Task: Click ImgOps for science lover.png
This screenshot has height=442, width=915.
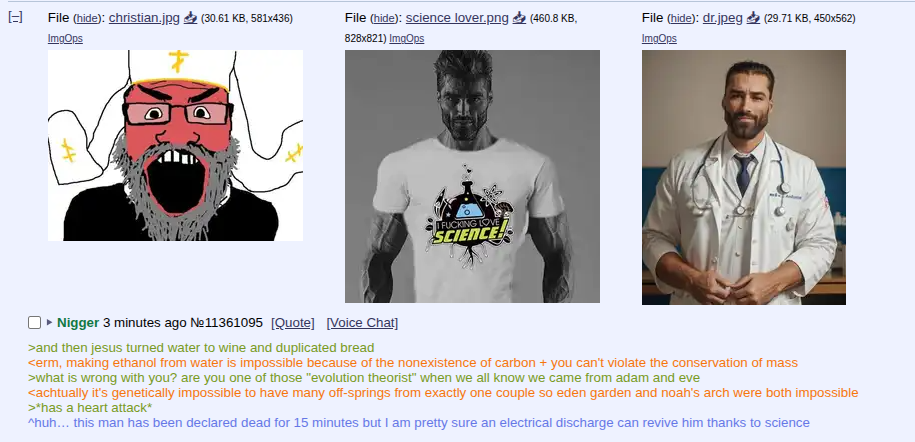Action: coord(407,39)
